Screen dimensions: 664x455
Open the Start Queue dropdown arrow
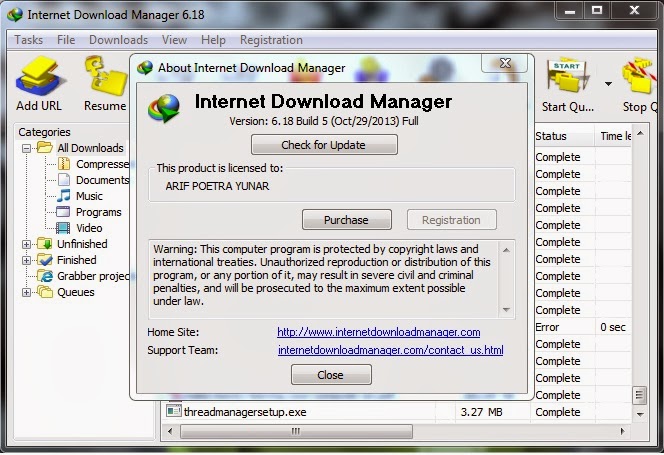pos(608,84)
